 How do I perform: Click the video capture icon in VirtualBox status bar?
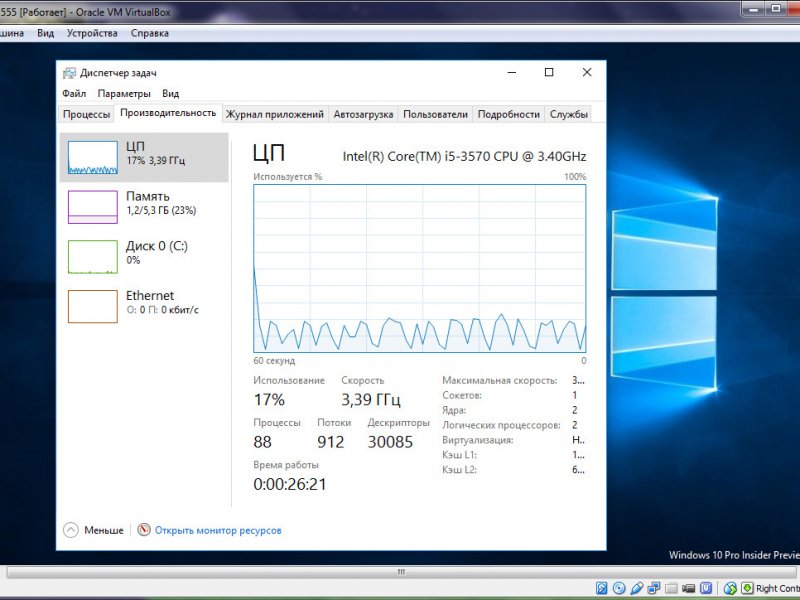tap(688, 588)
